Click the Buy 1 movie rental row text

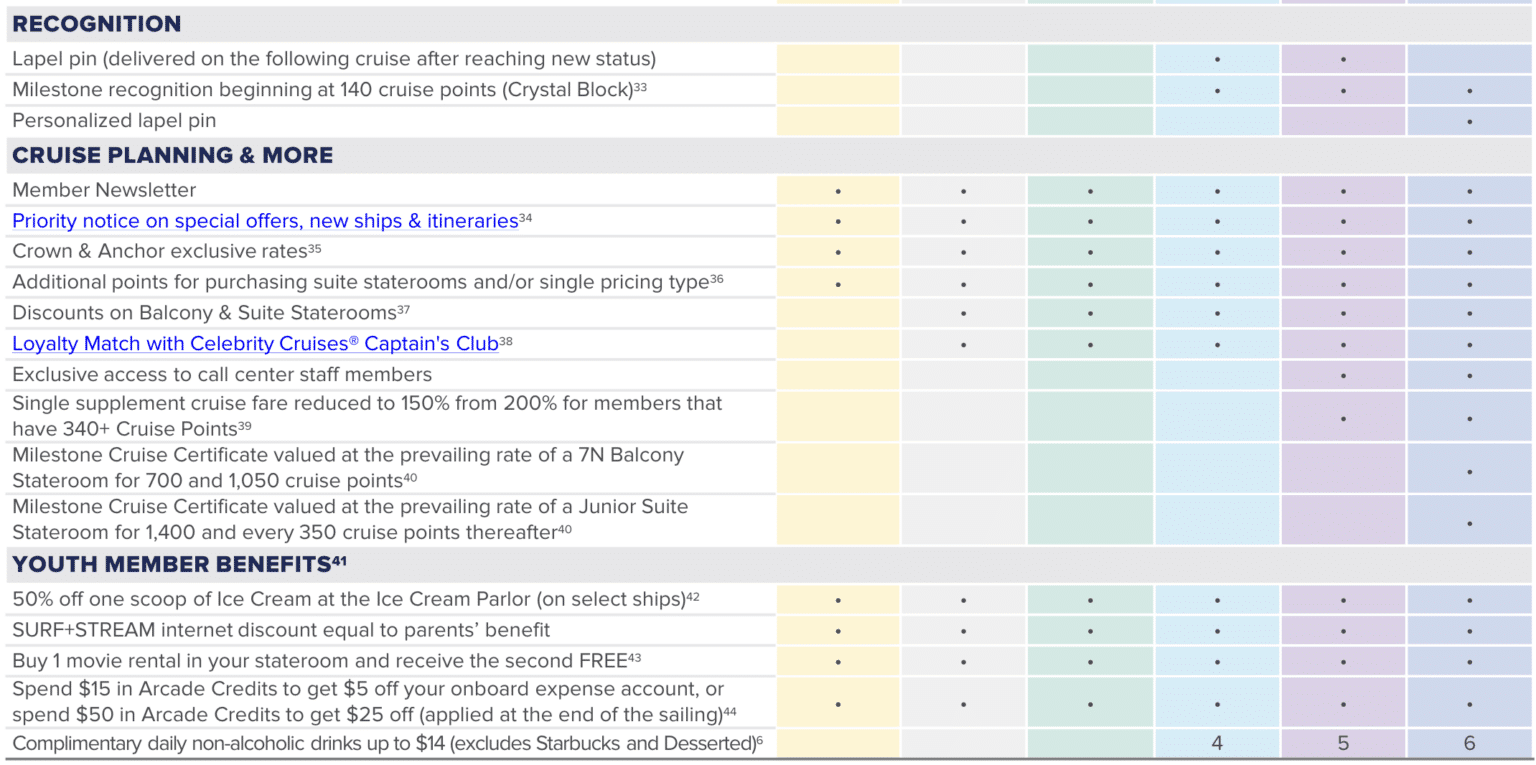point(312,662)
